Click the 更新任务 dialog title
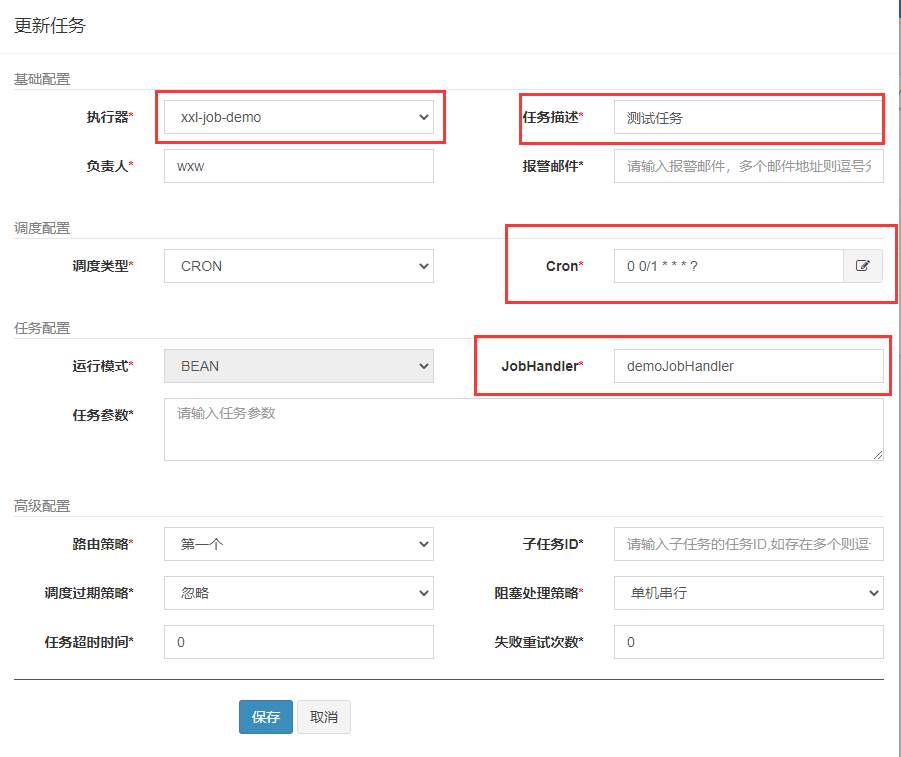Viewport: 901px width, 757px height. pos(50,26)
